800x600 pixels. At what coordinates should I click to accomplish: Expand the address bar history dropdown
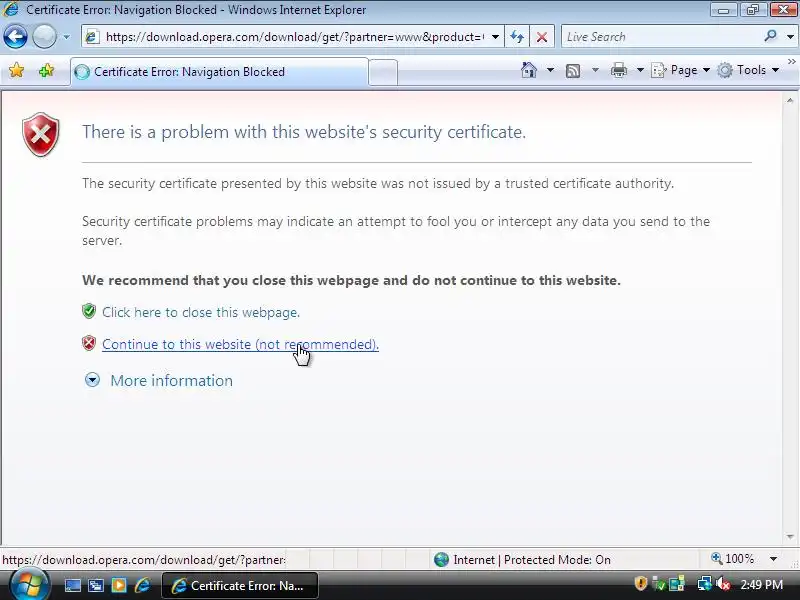click(495, 37)
